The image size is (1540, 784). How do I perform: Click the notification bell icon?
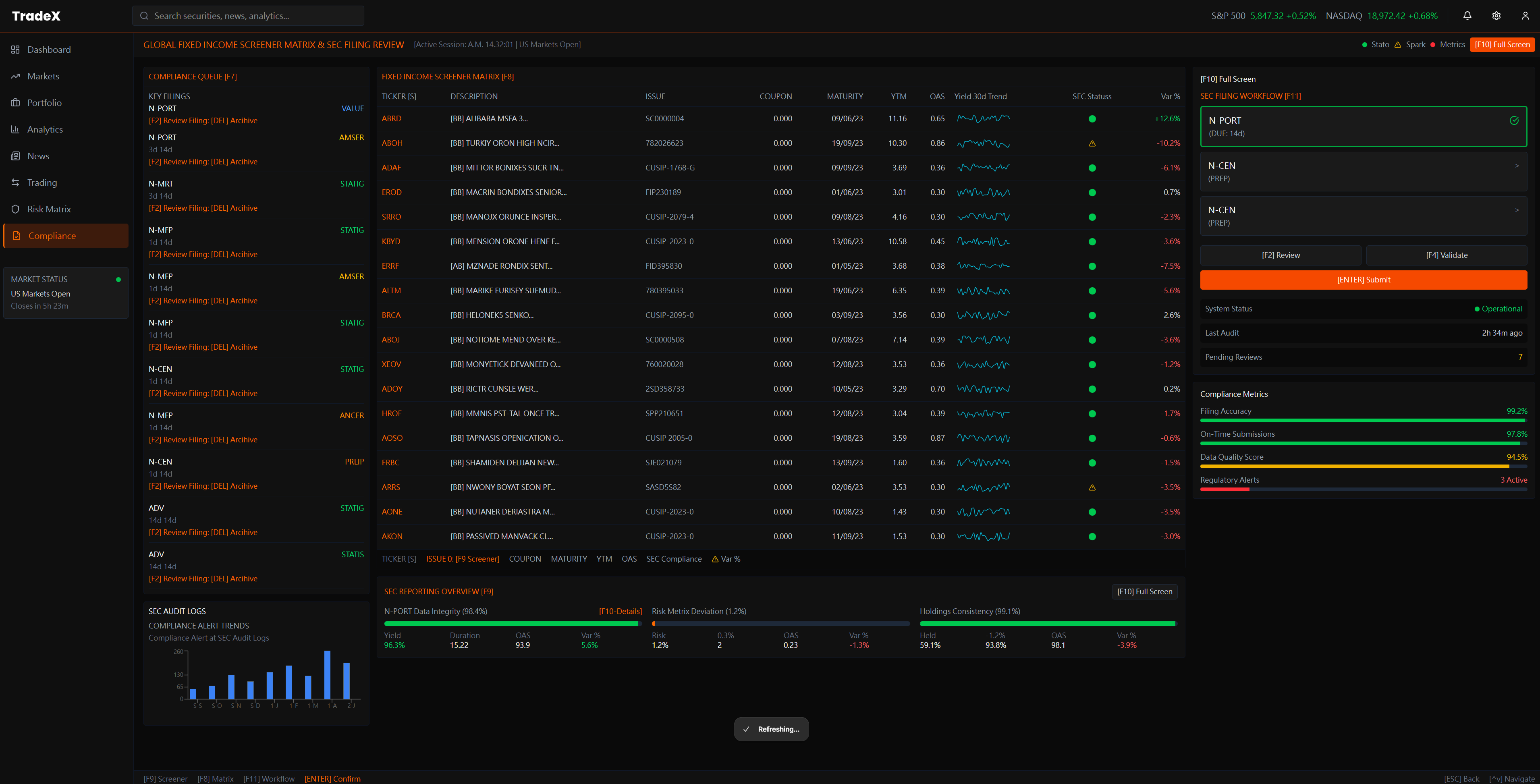pos(1467,16)
